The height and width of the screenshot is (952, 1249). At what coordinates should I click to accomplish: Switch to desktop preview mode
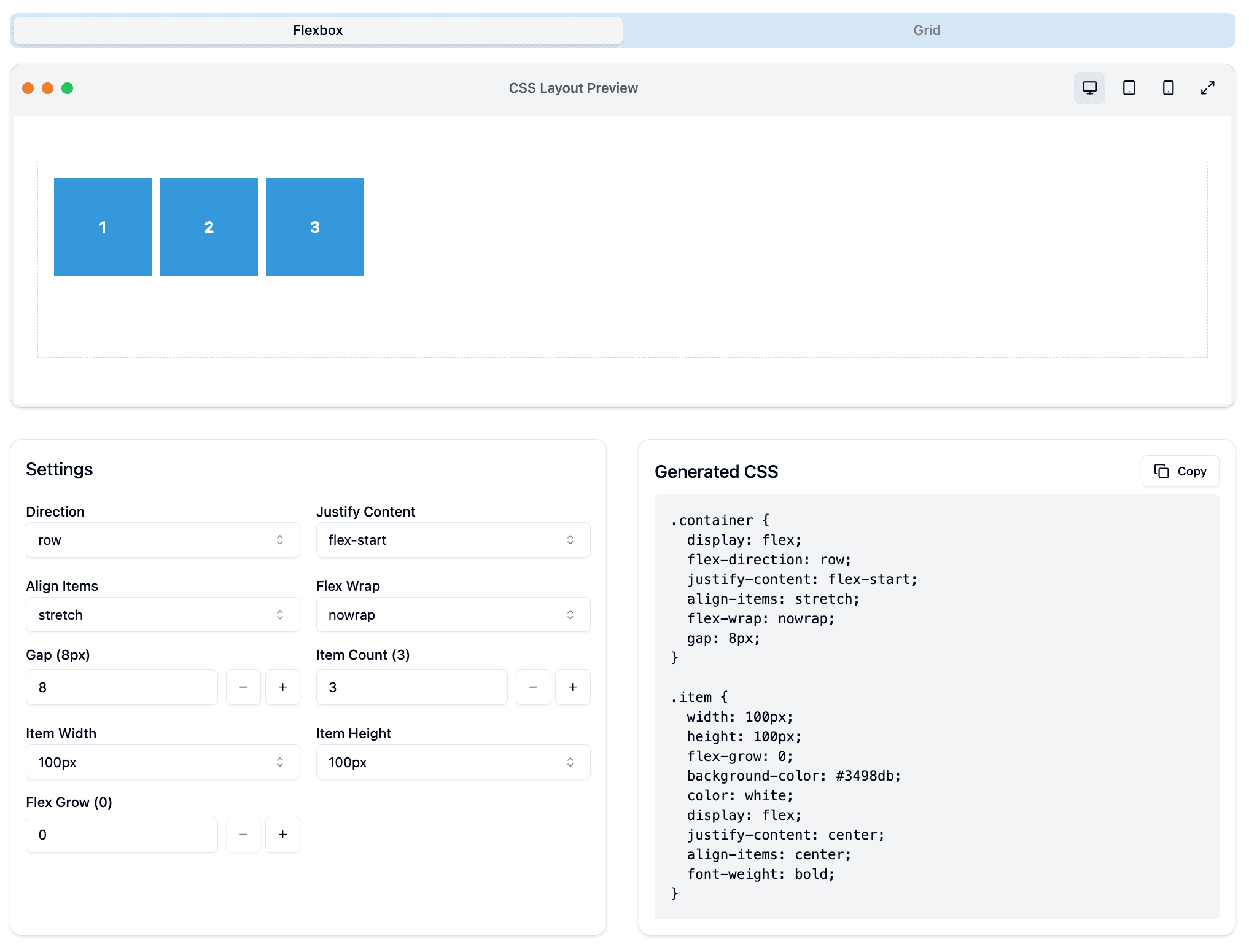click(1089, 88)
